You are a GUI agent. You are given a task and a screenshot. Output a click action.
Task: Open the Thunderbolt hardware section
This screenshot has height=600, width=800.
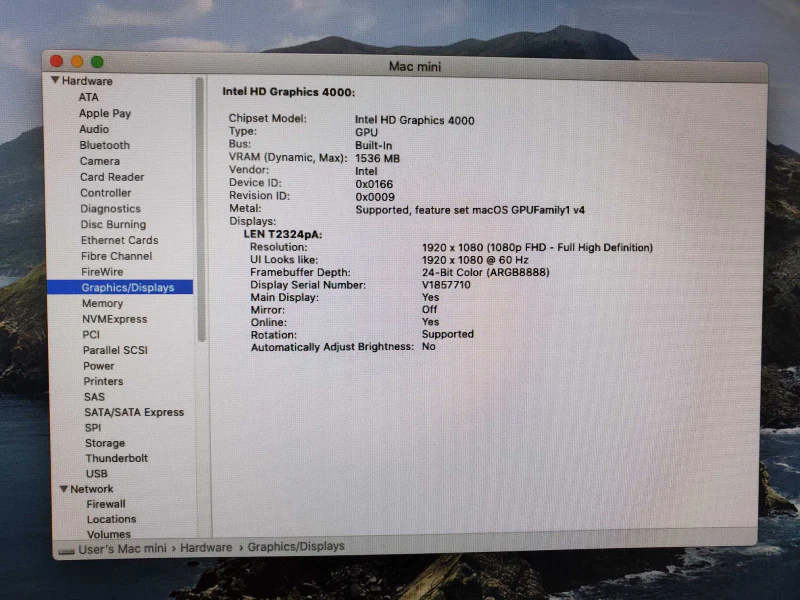click(x=116, y=458)
